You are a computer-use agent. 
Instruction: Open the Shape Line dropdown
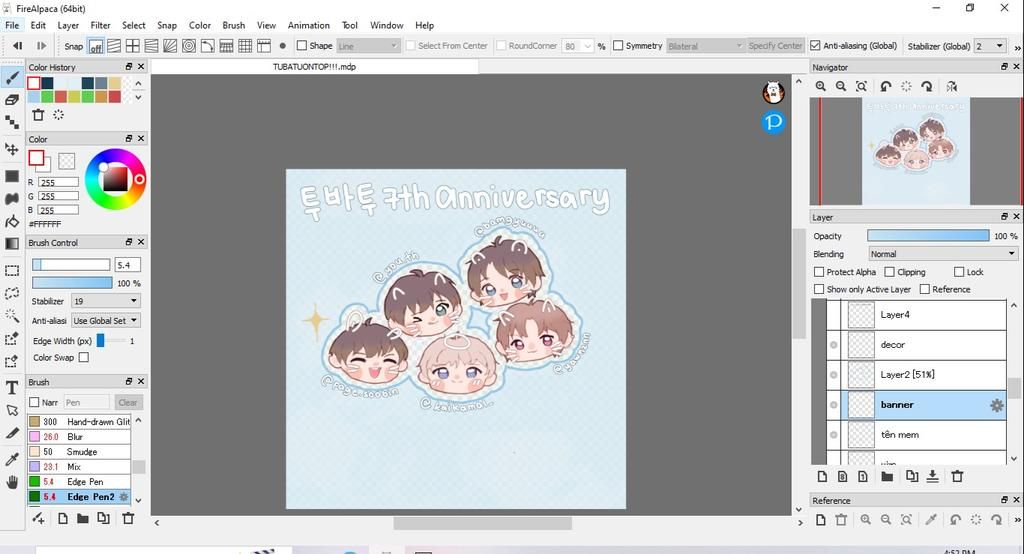(x=368, y=46)
